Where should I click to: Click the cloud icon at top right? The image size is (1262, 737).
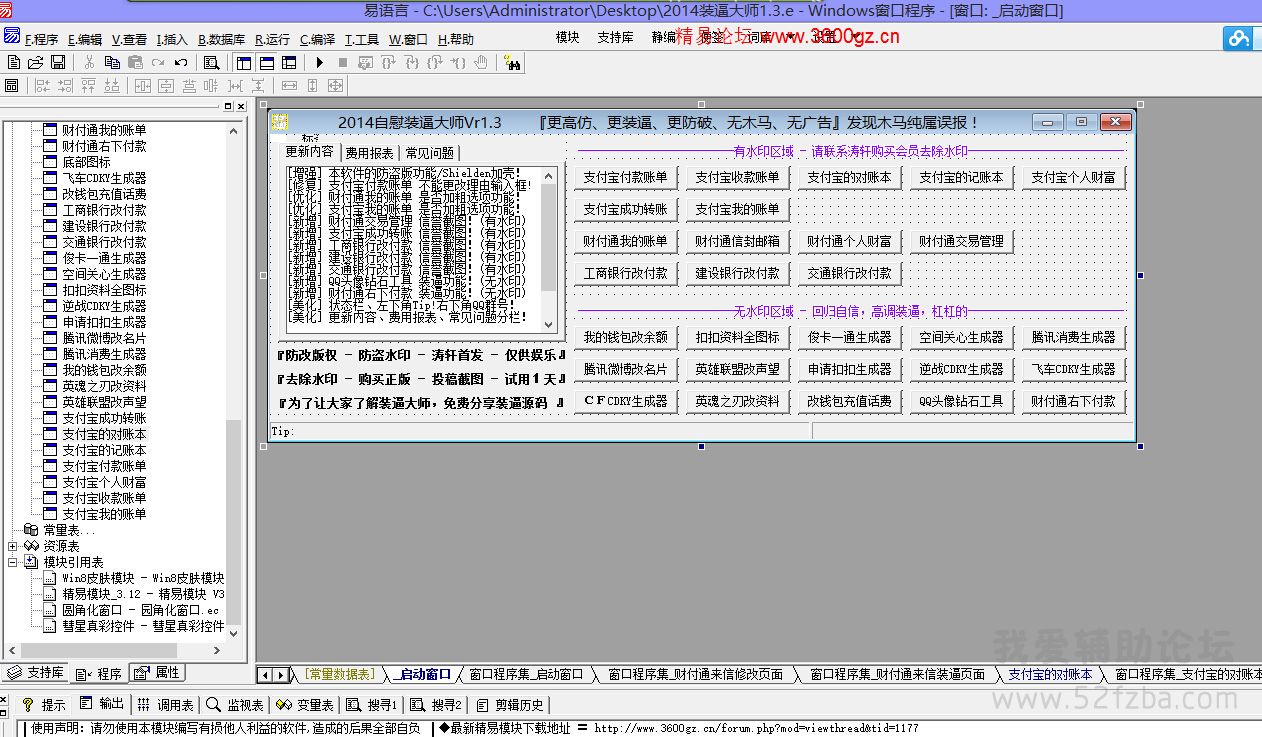[x=1240, y=39]
